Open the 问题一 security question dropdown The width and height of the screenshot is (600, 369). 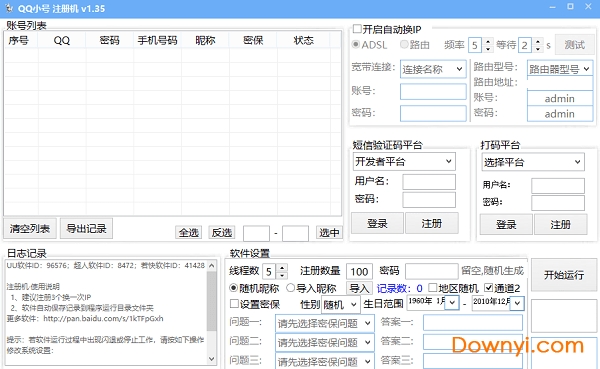pyautogui.click(x=324, y=323)
